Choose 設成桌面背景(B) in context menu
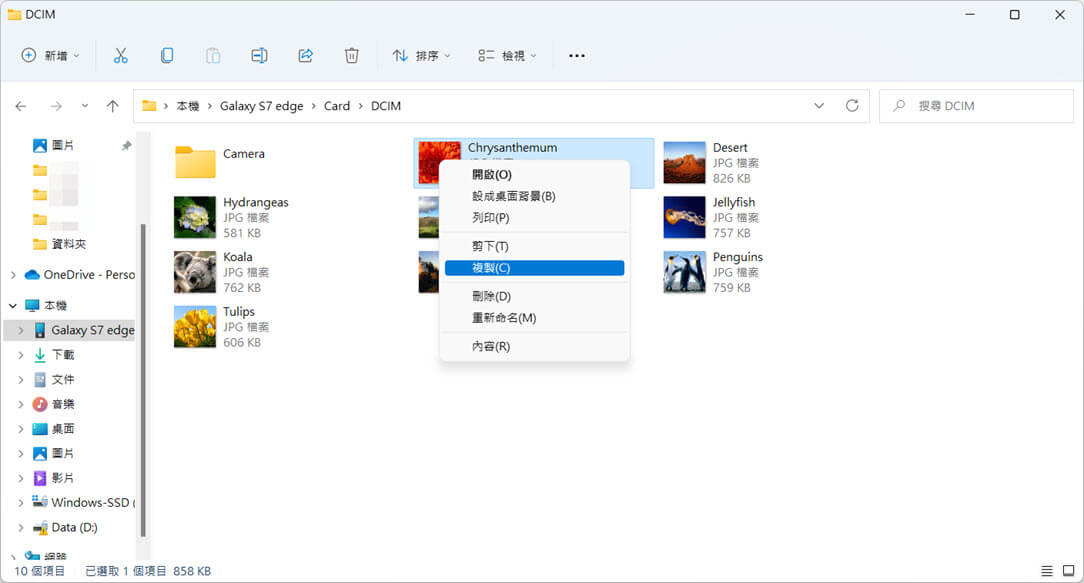 pyautogui.click(x=534, y=196)
